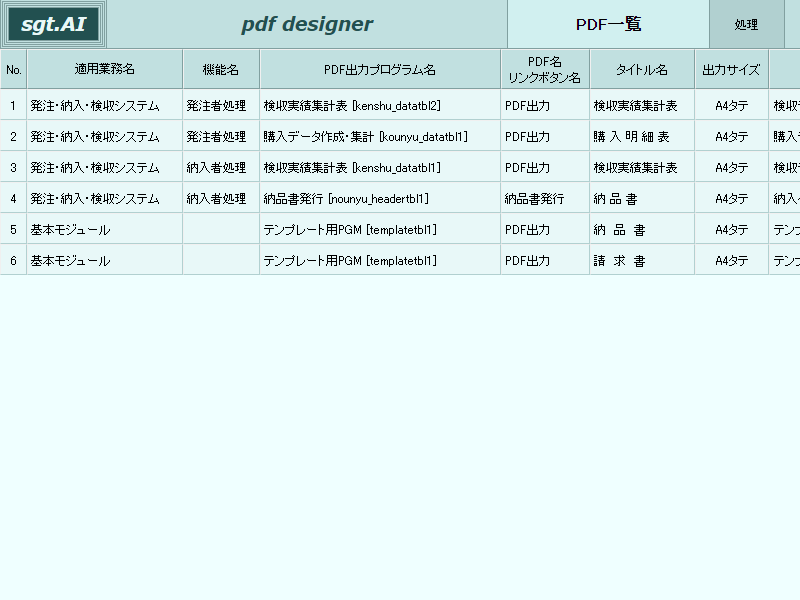Click the No. column header
This screenshot has width=800, height=600.
[x=13, y=69]
